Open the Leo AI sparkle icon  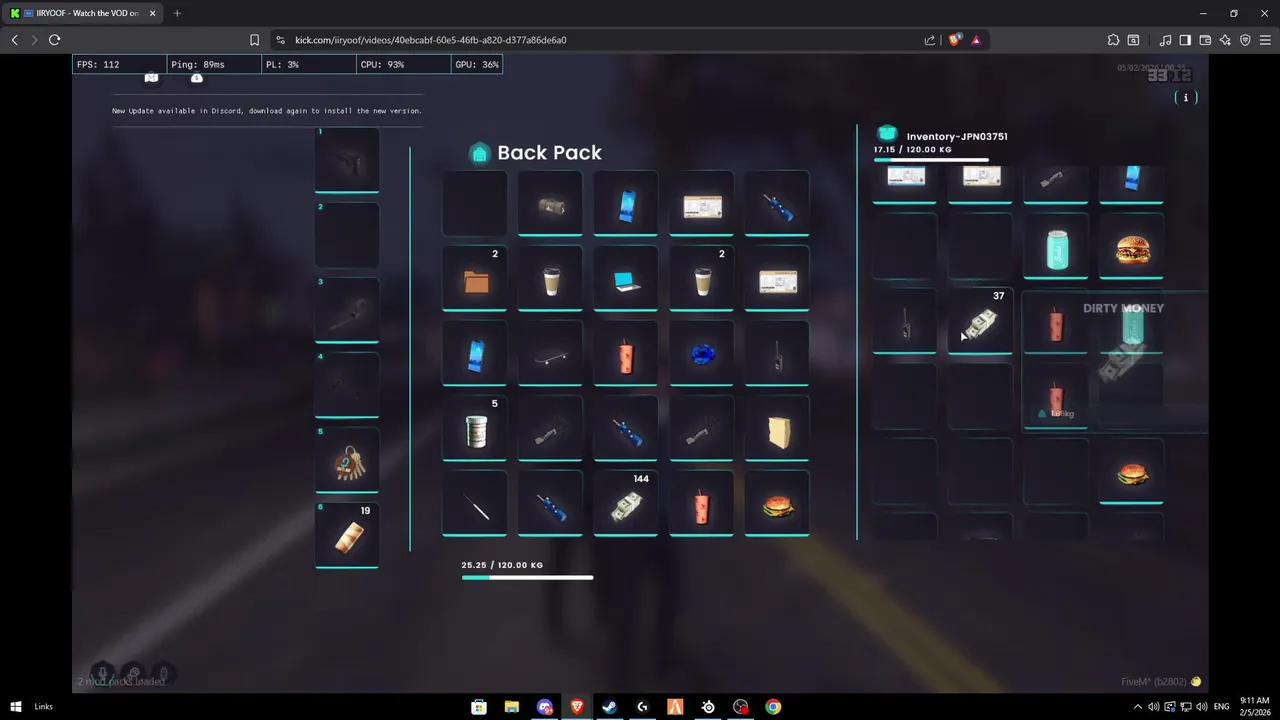(1225, 40)
